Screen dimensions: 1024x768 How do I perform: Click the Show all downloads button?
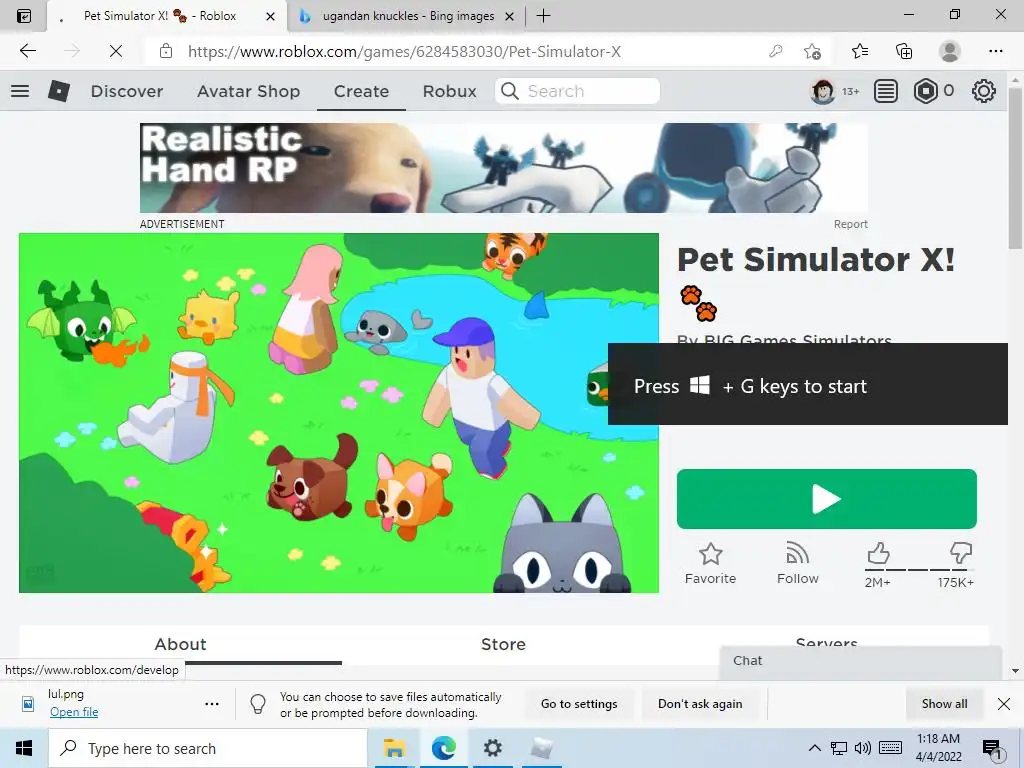tap(944, 704)
